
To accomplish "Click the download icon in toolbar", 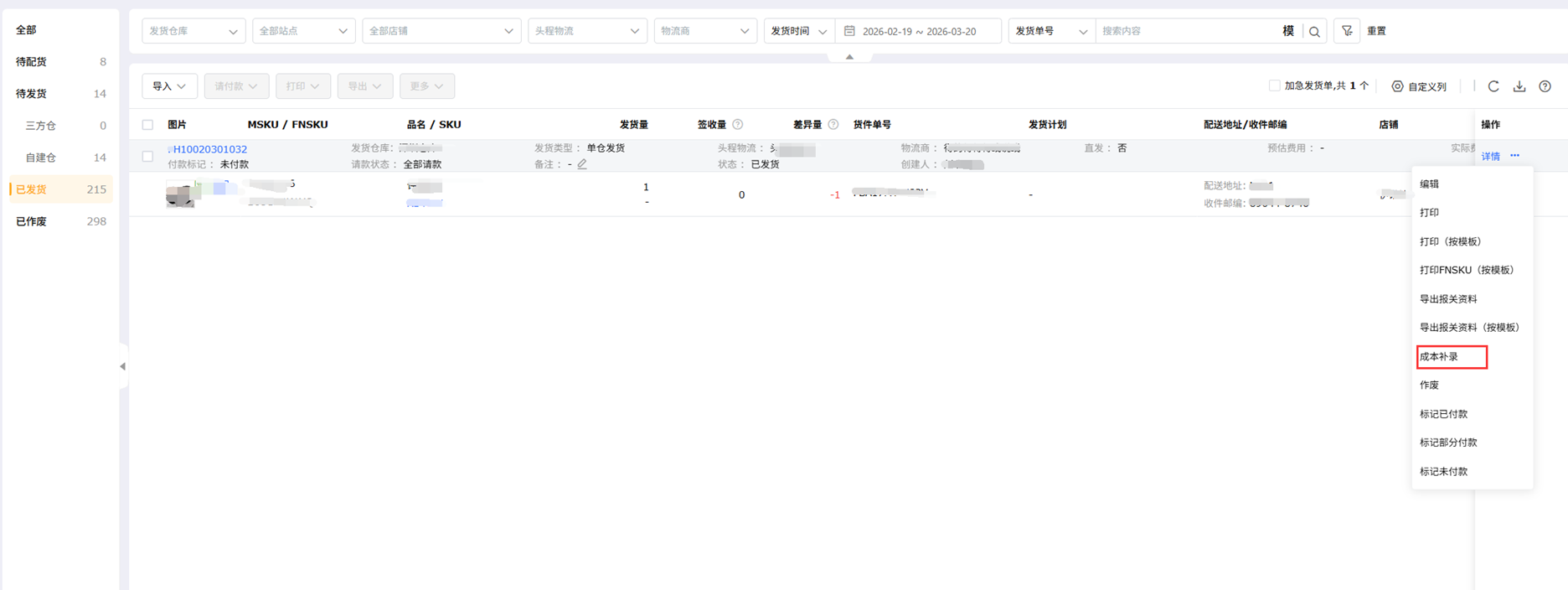I will (x=1519, y=86).
